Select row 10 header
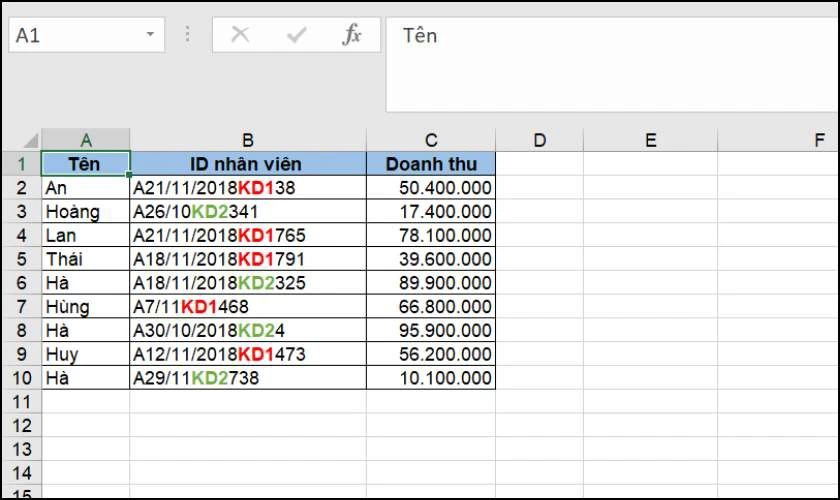Screen dimensions: 840x500 (x=21, y=378)
